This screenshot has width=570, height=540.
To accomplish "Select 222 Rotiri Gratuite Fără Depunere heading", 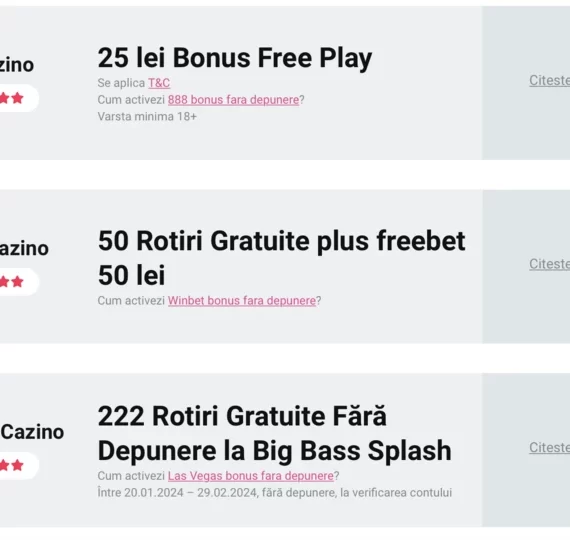I will [274, 433].
